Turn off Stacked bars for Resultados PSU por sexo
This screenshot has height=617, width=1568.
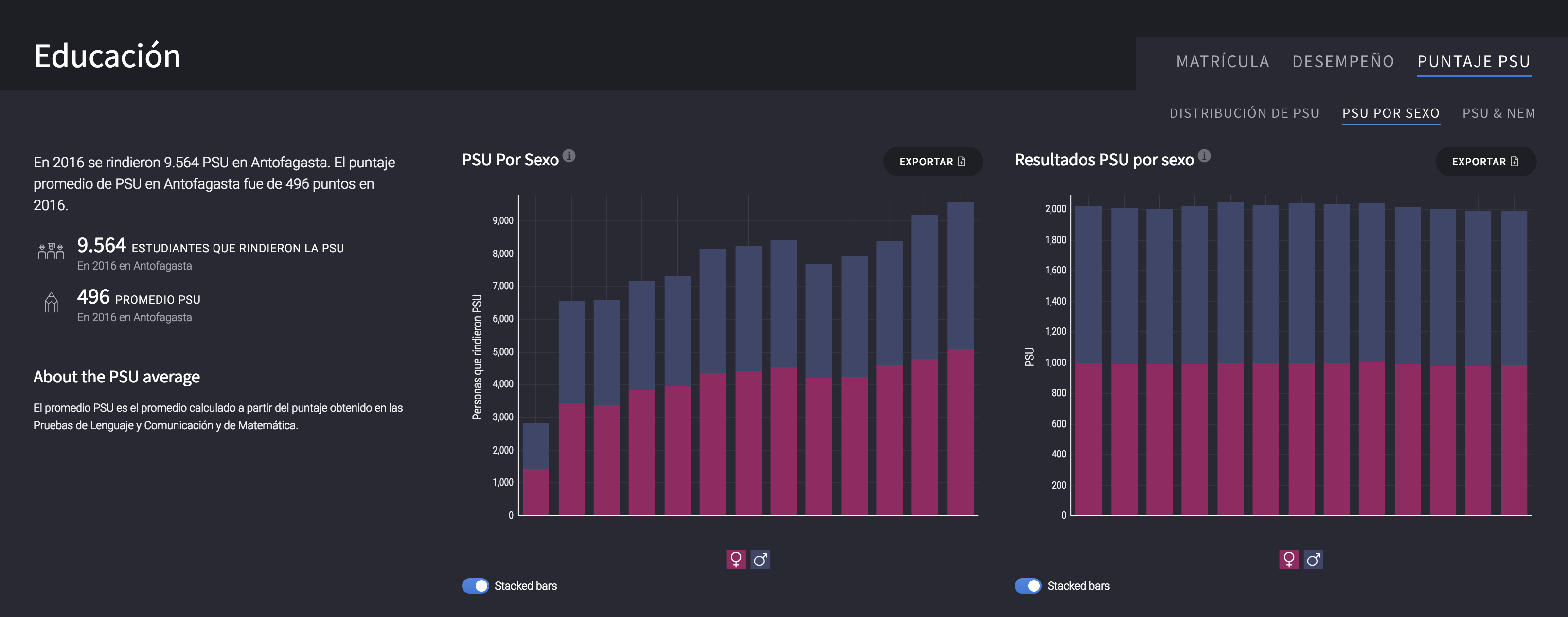(1029, 585)
